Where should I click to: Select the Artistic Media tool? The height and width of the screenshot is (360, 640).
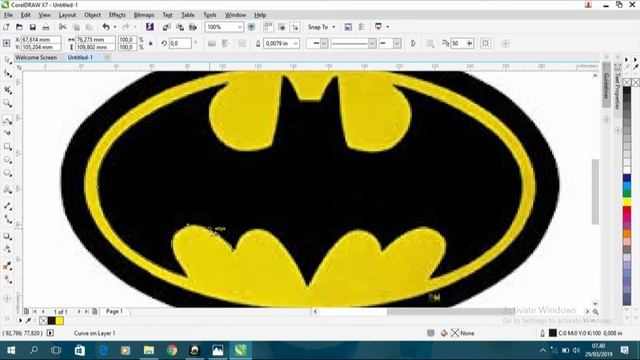click(x=7, y=133)
